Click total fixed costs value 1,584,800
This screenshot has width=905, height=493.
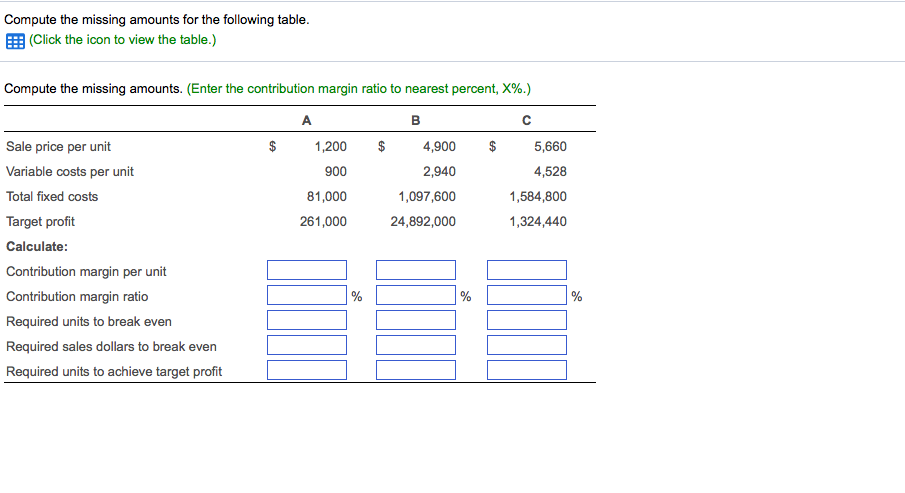point(538,196)
